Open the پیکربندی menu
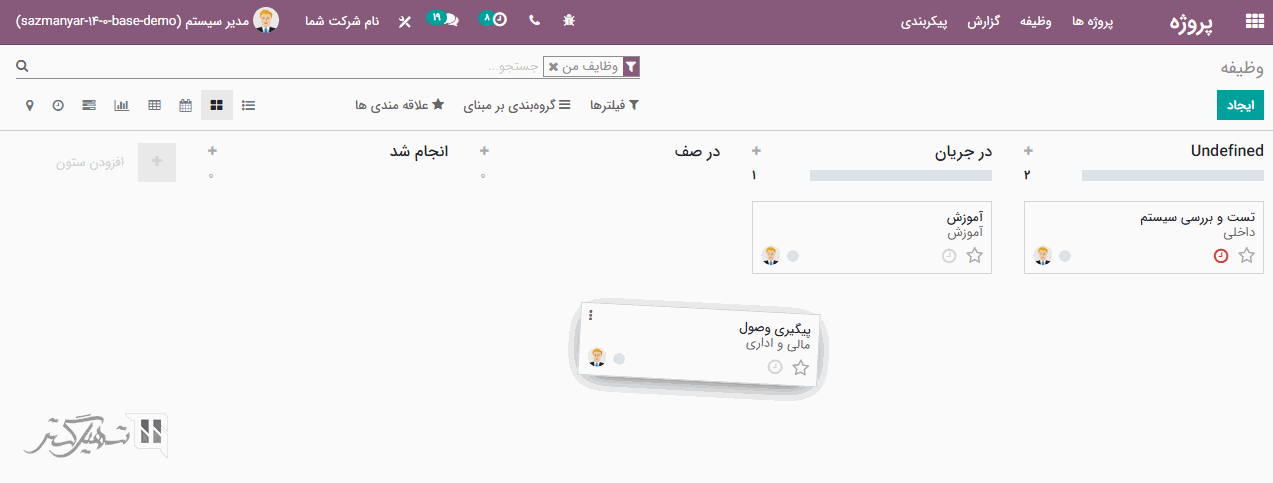1273x483 pixels. click(924, 21)
